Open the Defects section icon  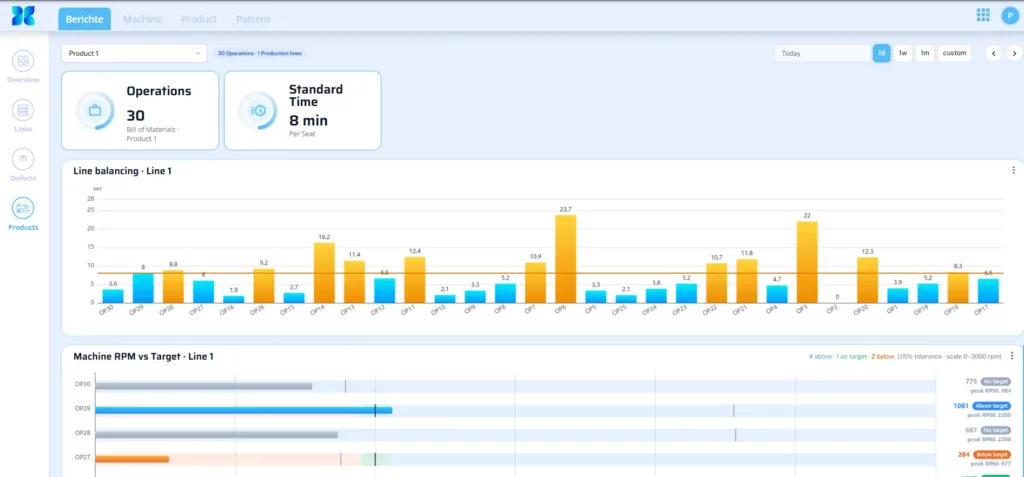click(24, 159)
